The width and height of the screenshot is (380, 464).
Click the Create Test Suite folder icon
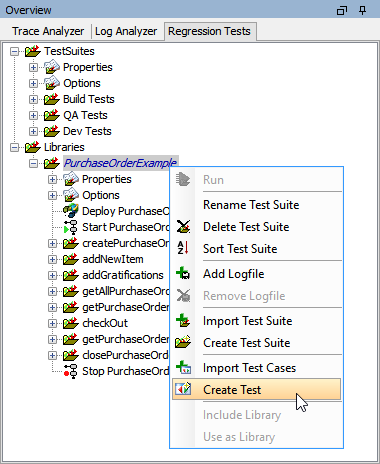[183, 342]
